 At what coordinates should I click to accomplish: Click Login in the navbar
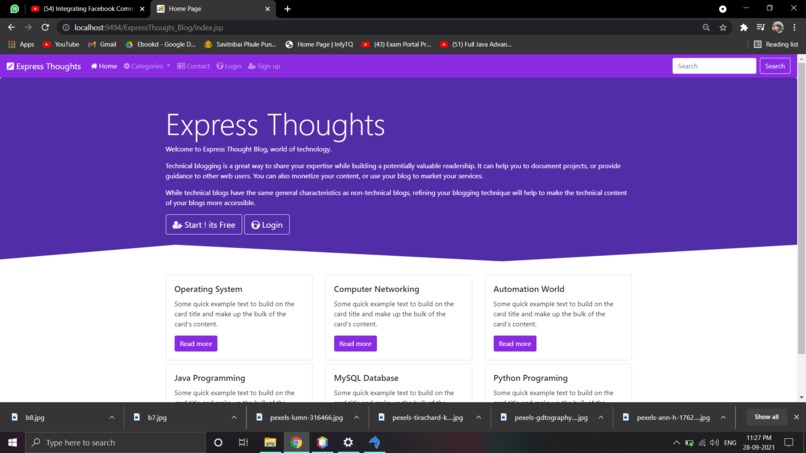pos(229,66)
